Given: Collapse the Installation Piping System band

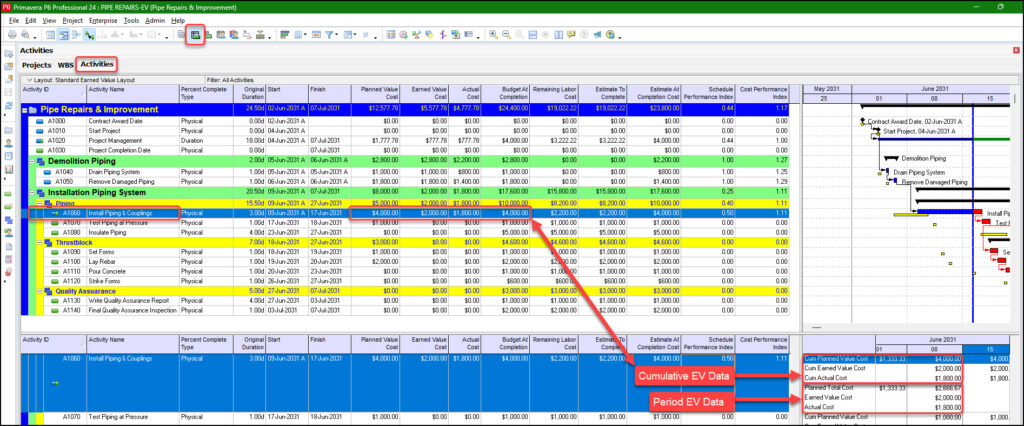Looking at the screenshot, I should (x=33, y=193).
